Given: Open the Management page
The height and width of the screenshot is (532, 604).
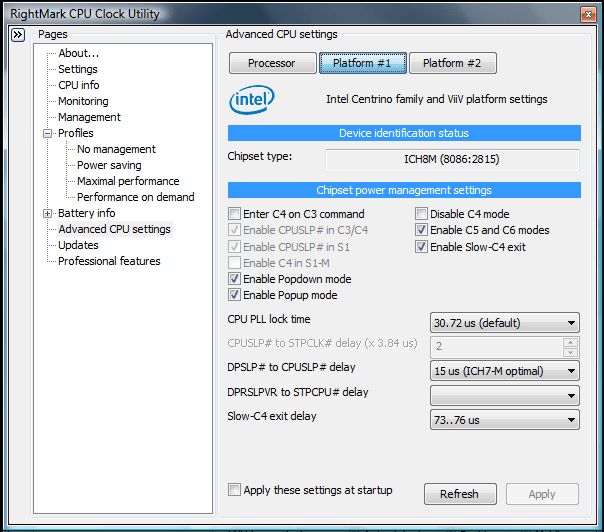Looking at the screenshot, I should [x=89, y=117].
